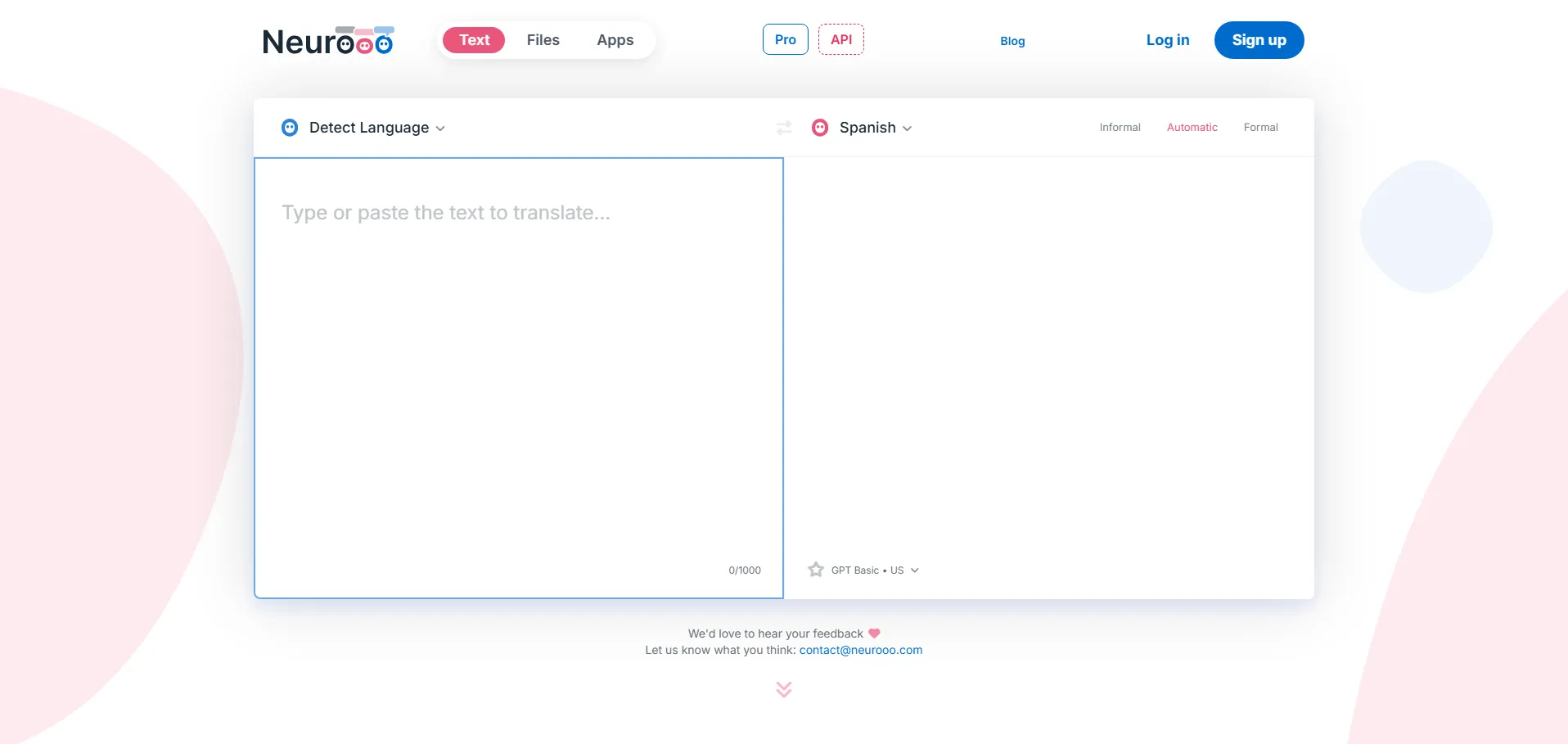Click the swap languages arrows icon
Viewport: 1568px width, 744px height.
pos(784,128)
